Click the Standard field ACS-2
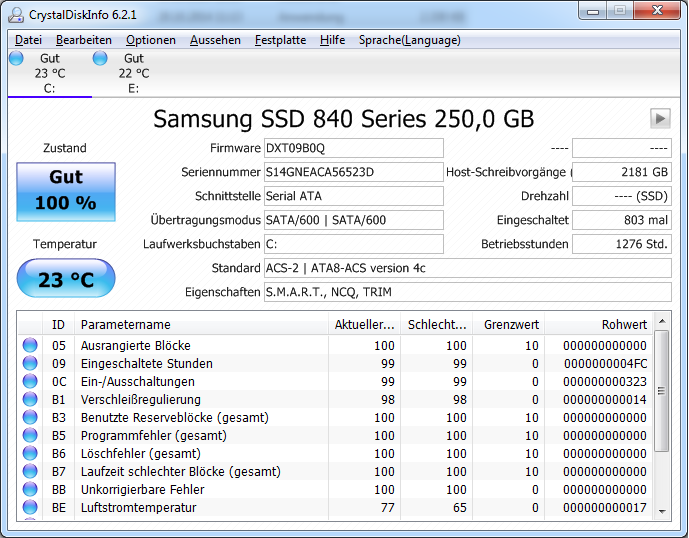Screen dimensions: 689x538 468,268
